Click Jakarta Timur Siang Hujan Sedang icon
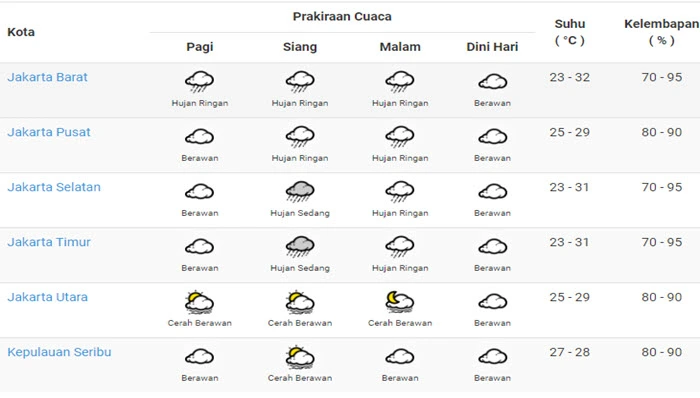Screen dimensions: 700x398 pos(300,247)
